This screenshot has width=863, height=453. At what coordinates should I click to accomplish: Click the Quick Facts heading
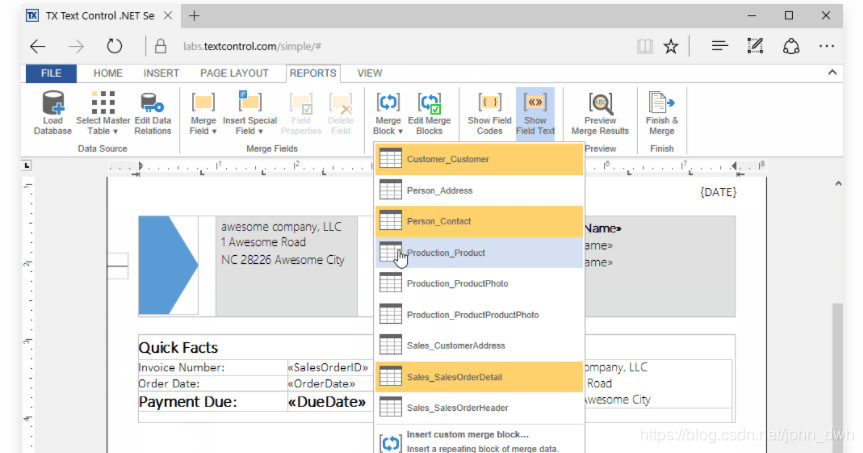(x=178, y=348)
